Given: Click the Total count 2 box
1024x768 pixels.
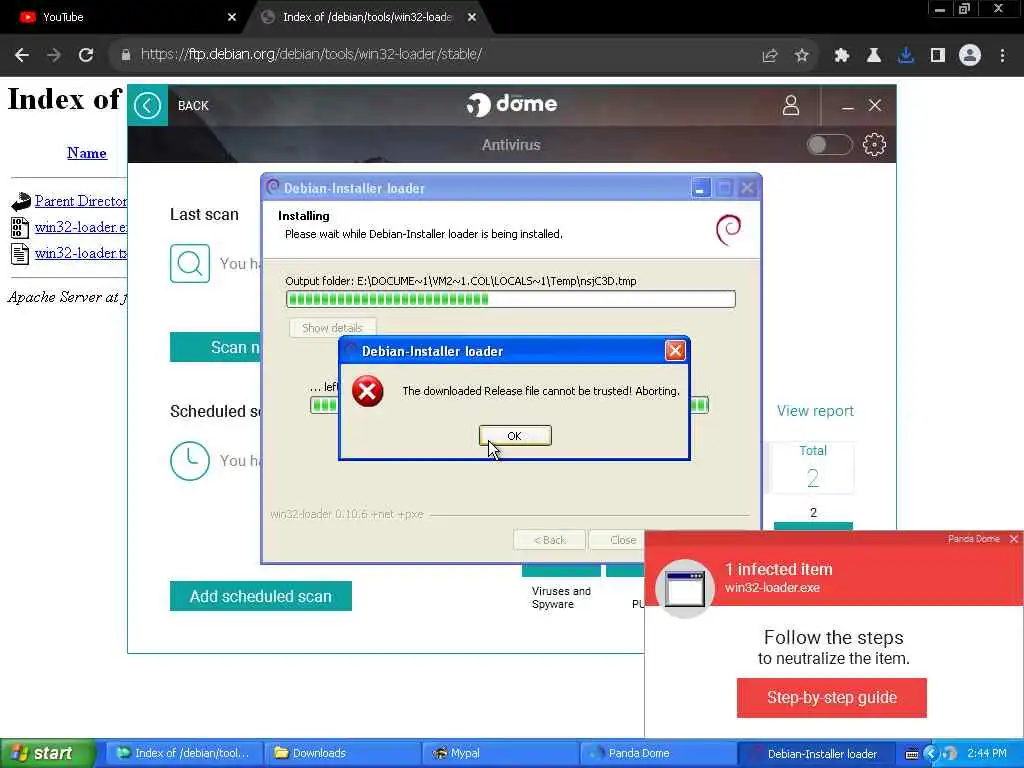Looking at the screenshot, I should click(812, 468).
